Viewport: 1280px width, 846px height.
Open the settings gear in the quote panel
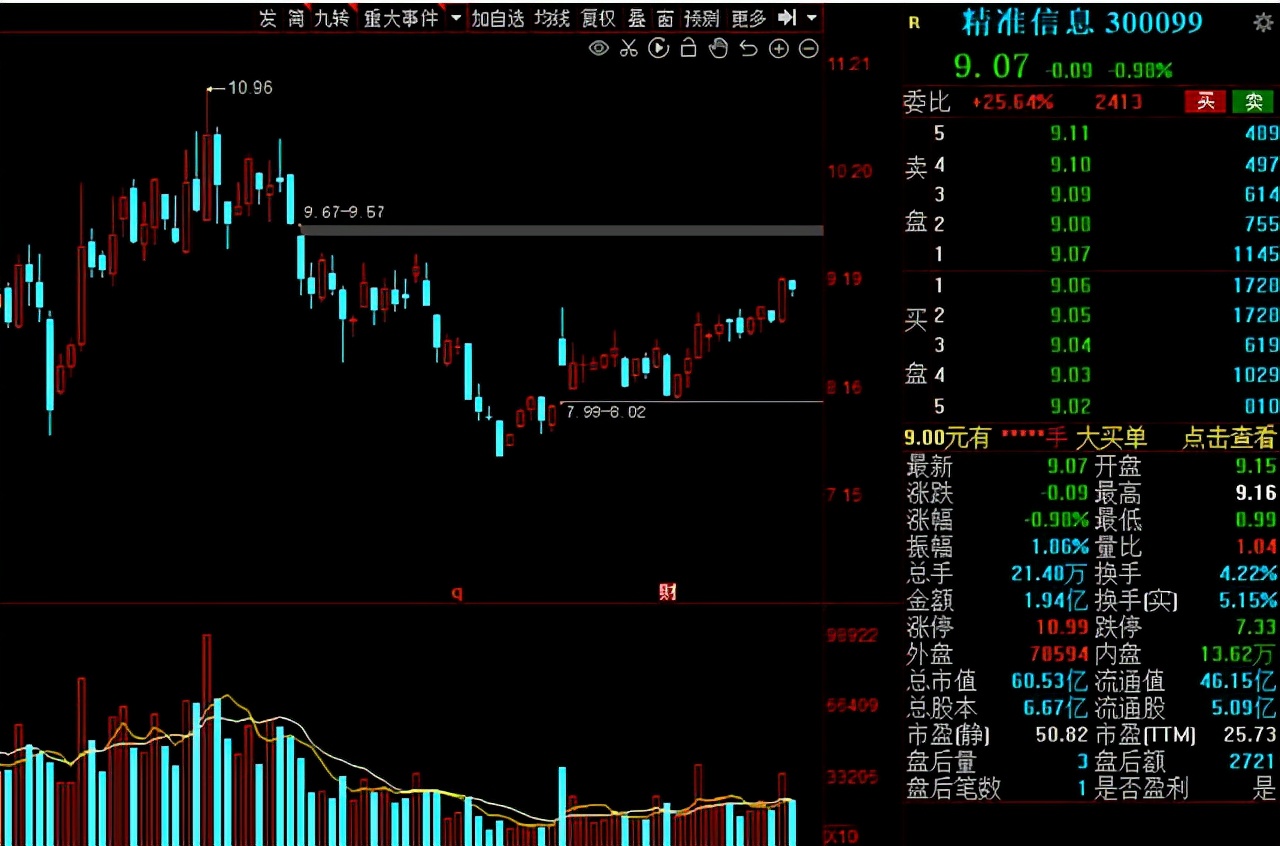1262,20
